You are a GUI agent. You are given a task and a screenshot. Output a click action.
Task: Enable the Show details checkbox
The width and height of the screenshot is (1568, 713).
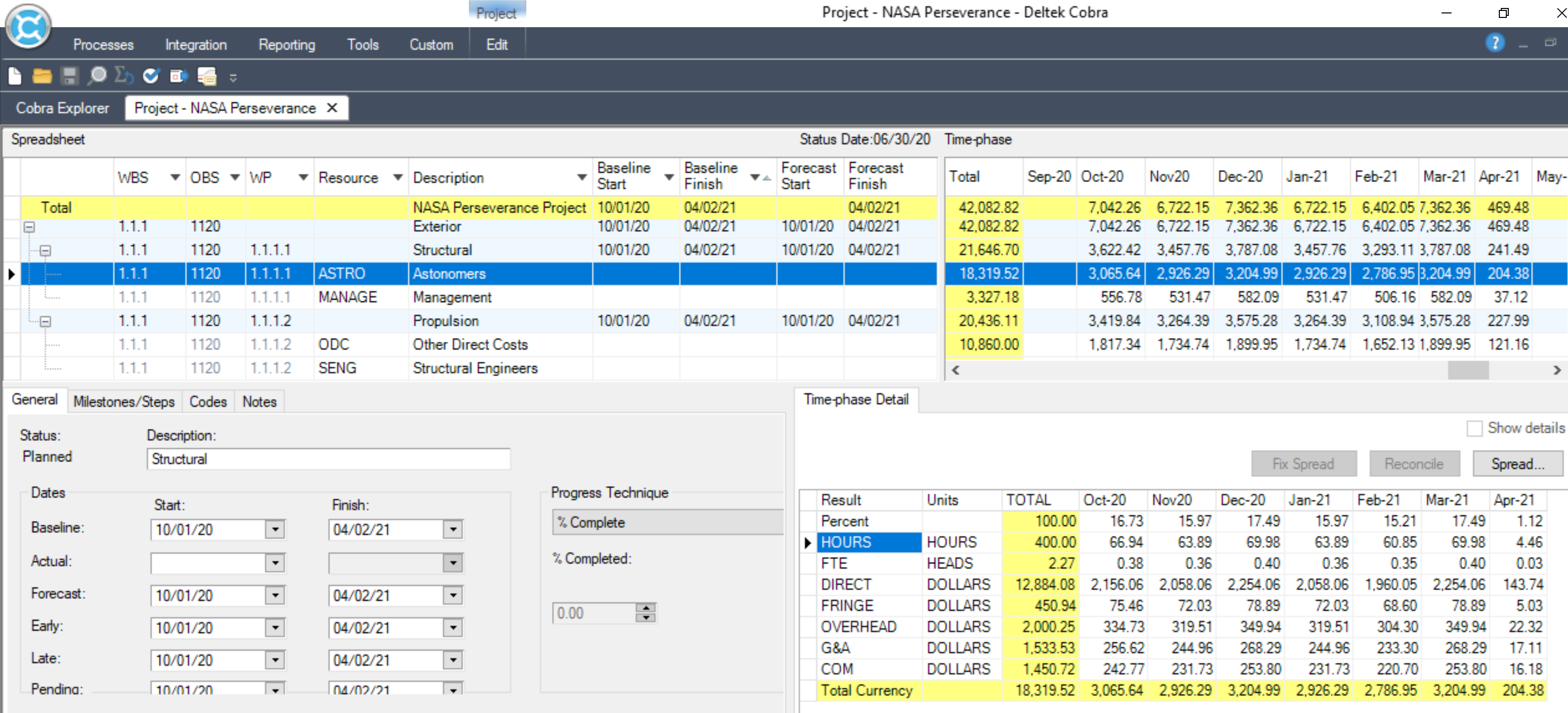click(x=1474, y=428)
